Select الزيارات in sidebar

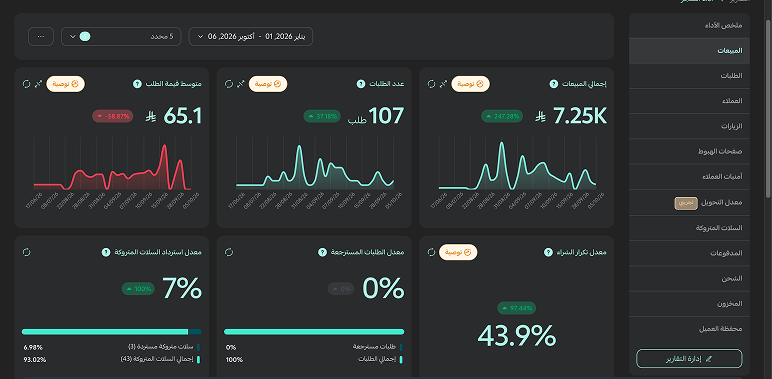coord(689,126)
